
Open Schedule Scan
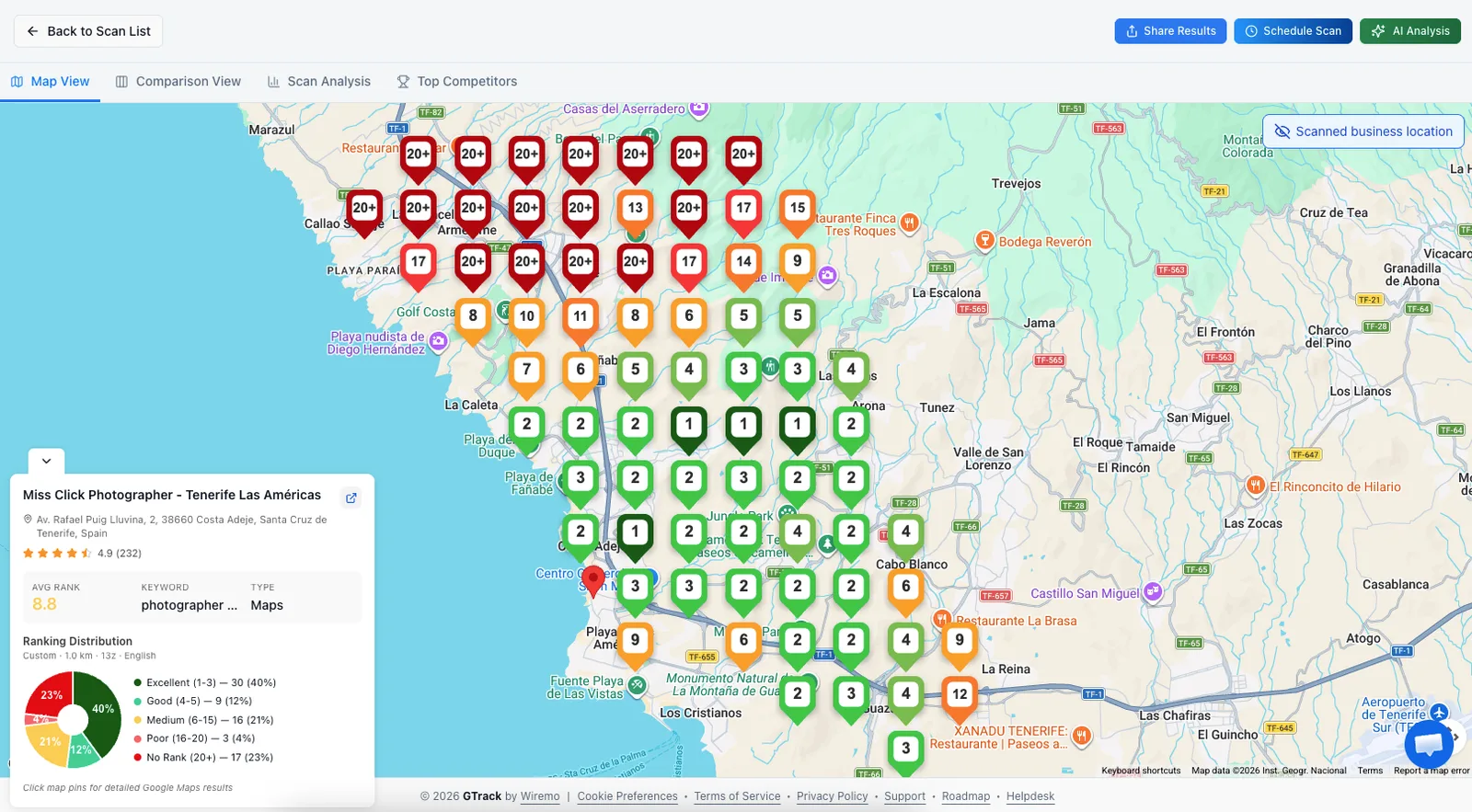(x=1293, y=31)
